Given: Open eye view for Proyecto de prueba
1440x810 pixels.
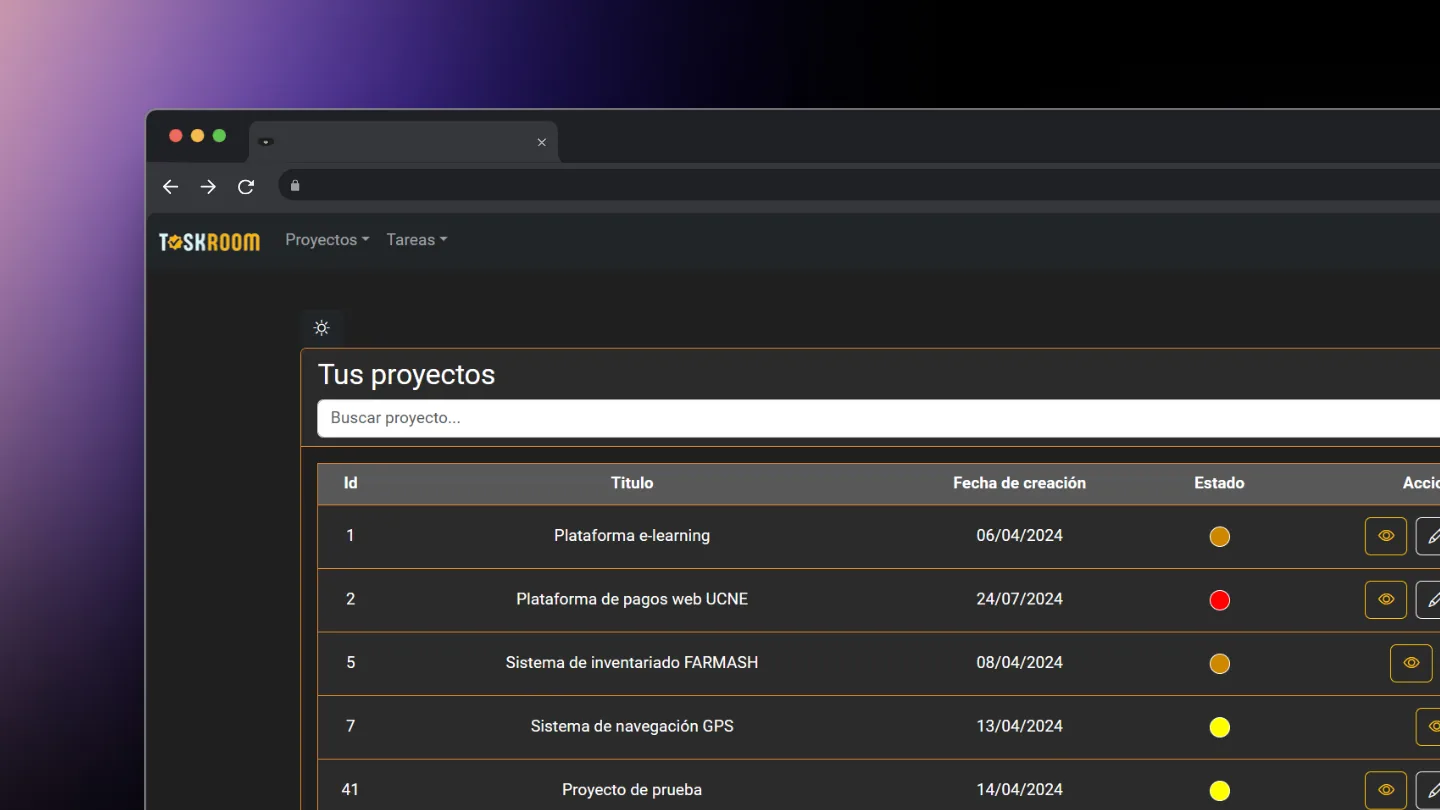Looking at the screenshot, I should point(1386,790).
